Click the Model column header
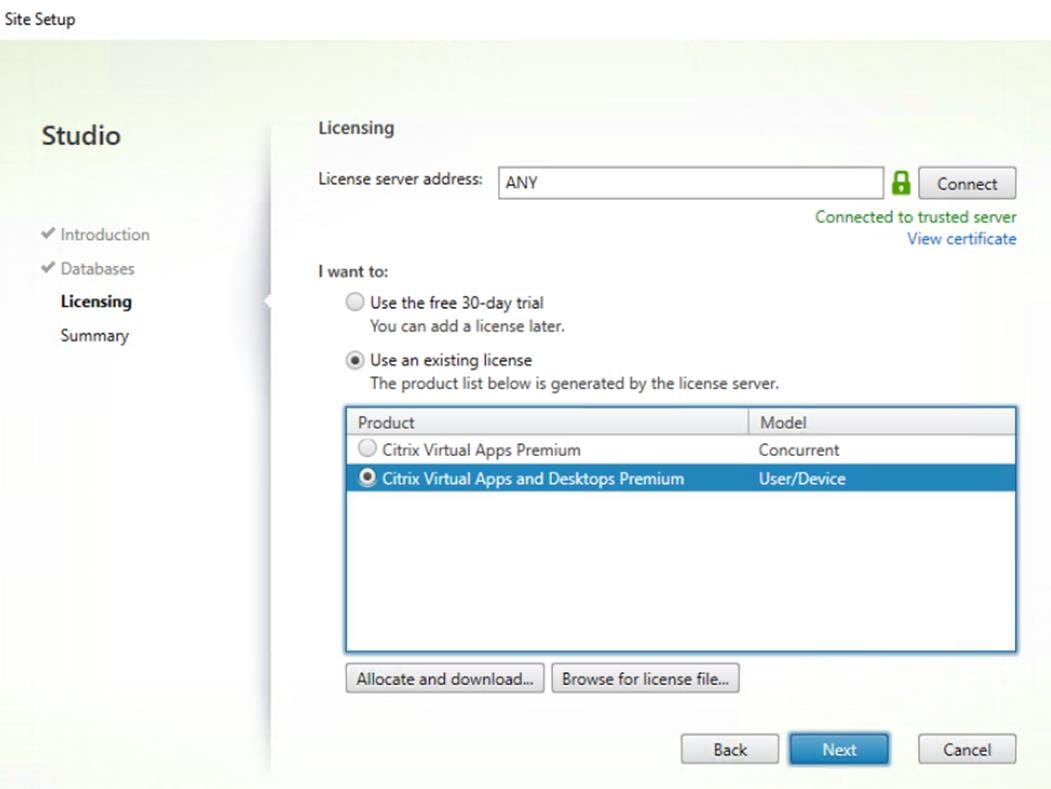1051x789 pixels. point(881,422)
